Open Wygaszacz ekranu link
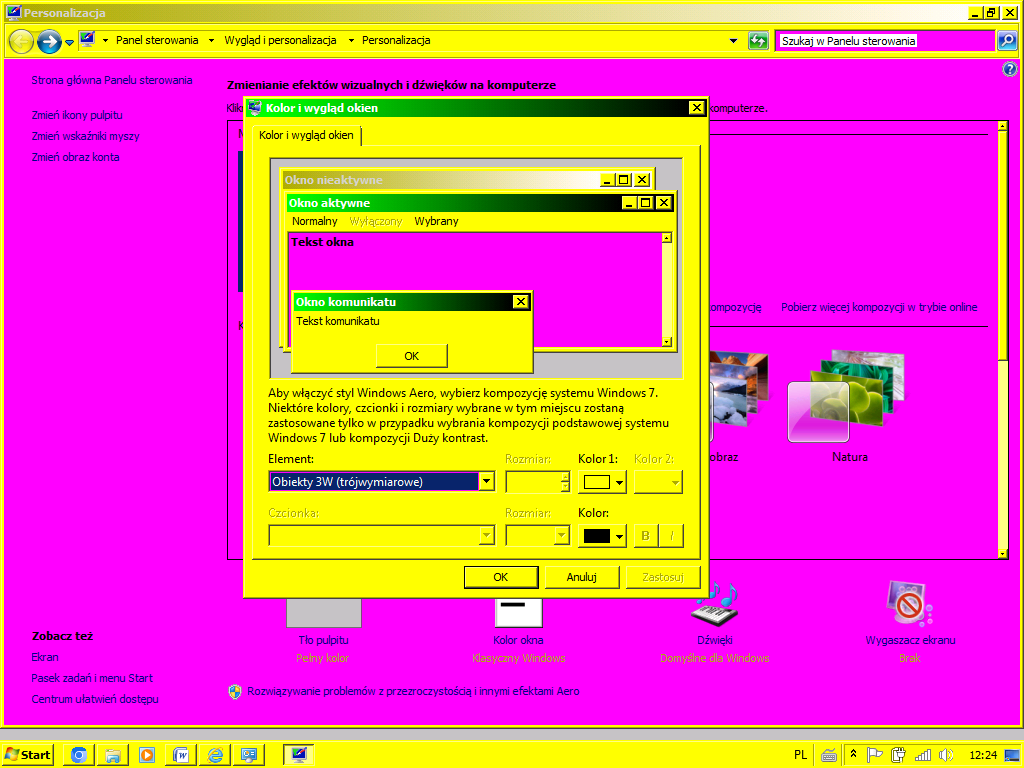1024x768 pixels. pos(910,640)
